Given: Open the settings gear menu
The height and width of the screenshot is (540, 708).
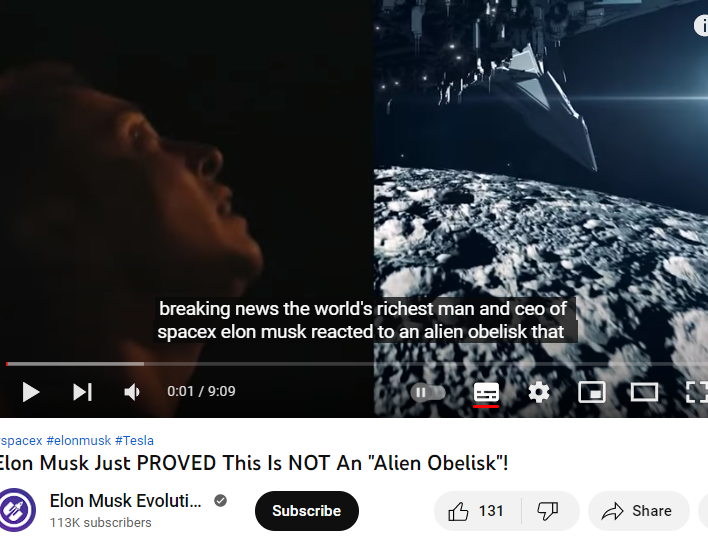Looking at the screenshot, I should [539, 392].
